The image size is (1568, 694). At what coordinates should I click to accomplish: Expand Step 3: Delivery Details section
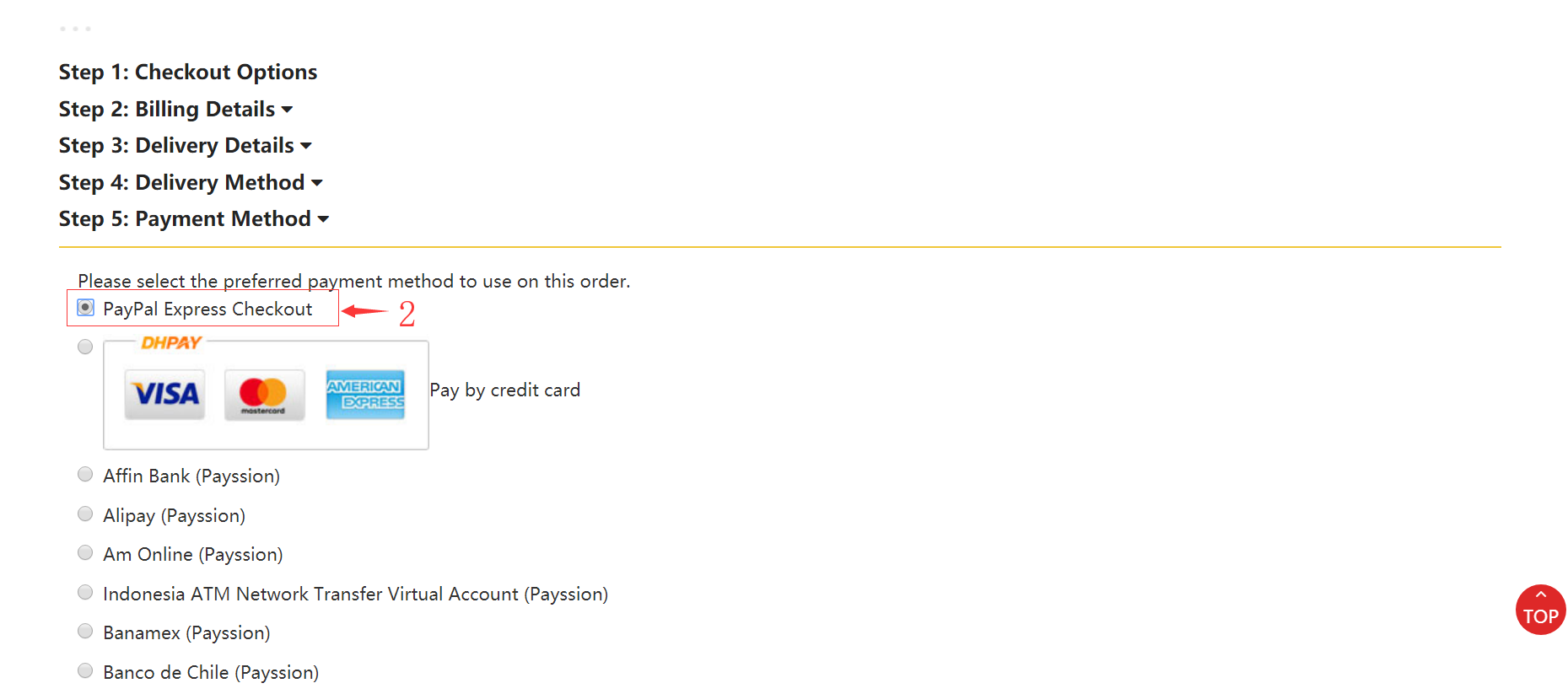click(x=186, y=145)
